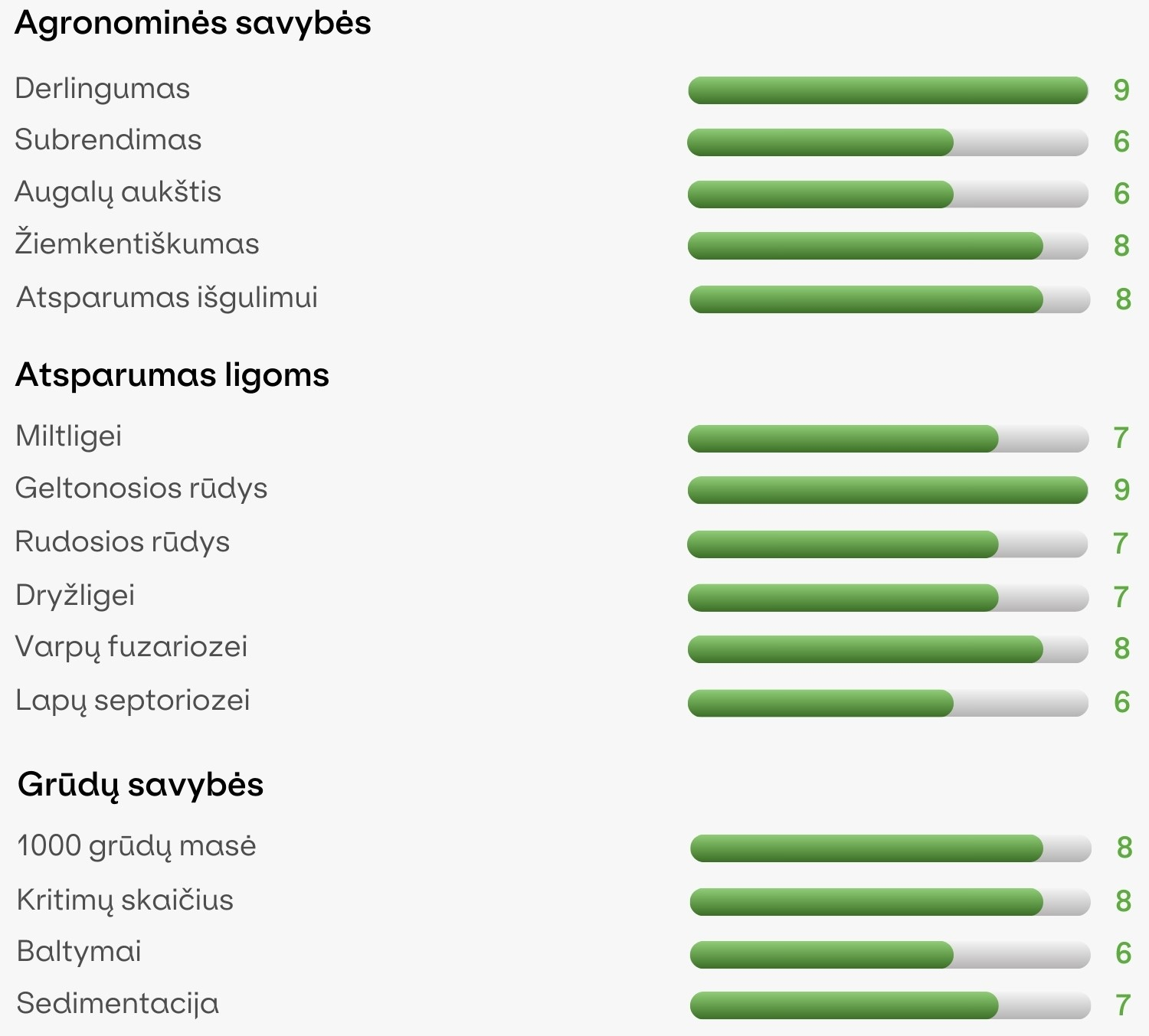Click the Miltligei resistance bar
This screenshot has width=1149, height=1036.
888,439
